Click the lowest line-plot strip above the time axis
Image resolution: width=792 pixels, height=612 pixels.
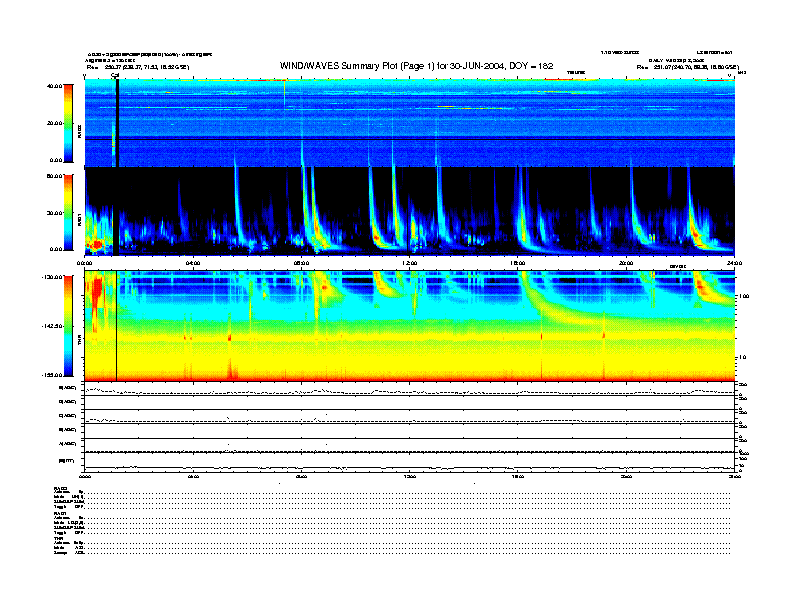click(408, 461)
